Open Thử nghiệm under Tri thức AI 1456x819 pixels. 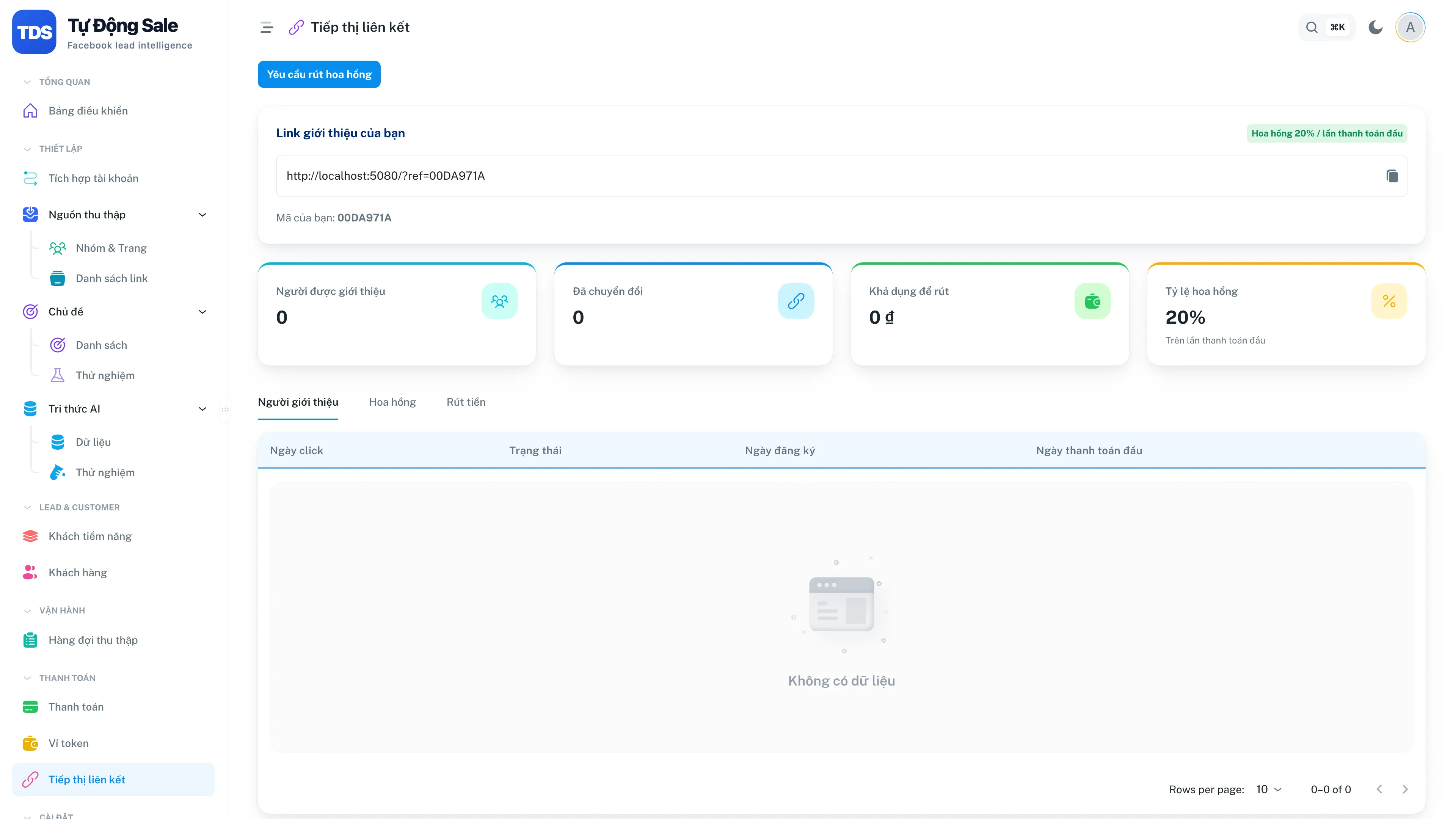coord(105,472)
